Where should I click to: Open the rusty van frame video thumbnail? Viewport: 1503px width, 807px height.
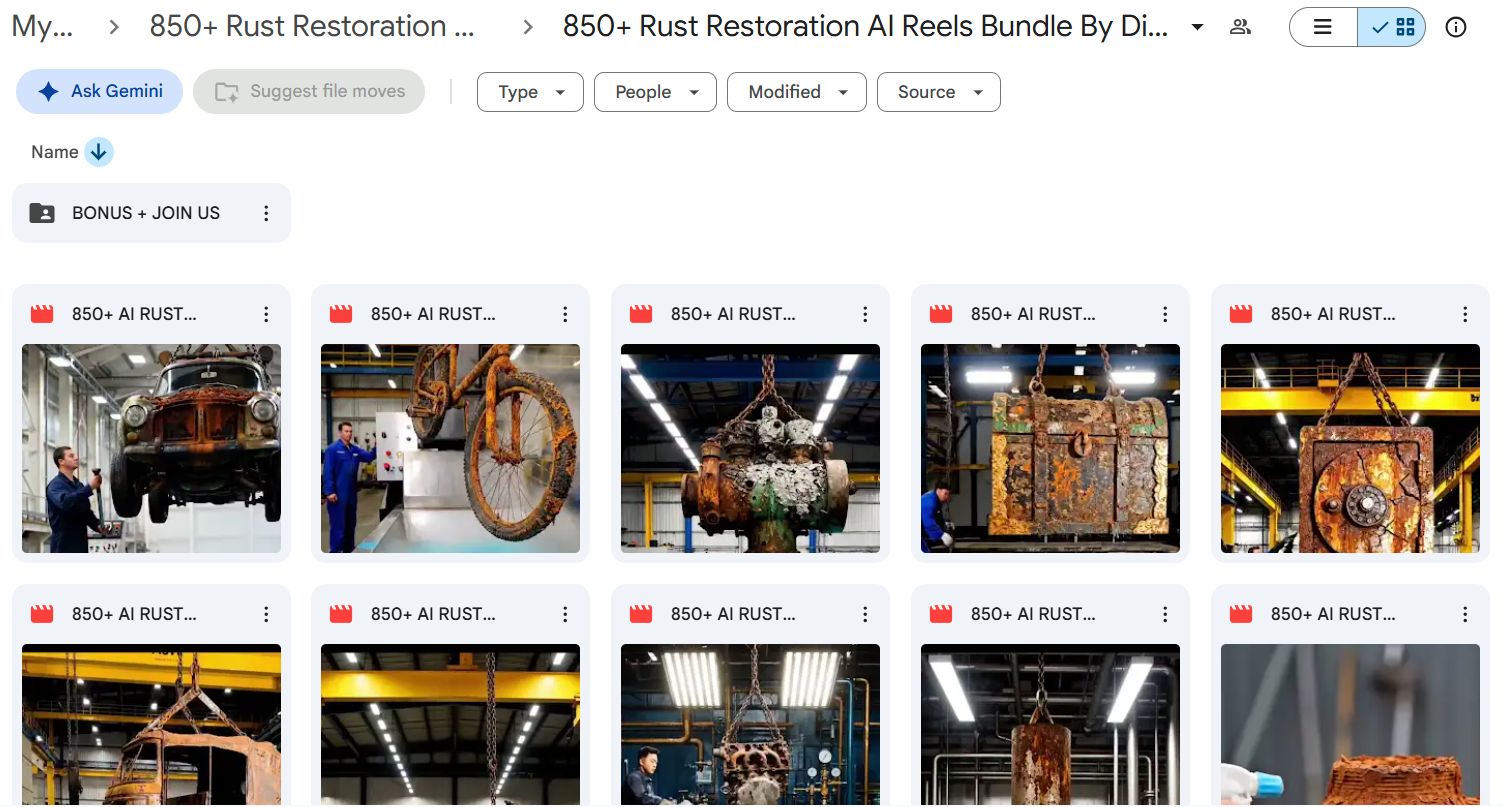(x=151, y=725)
